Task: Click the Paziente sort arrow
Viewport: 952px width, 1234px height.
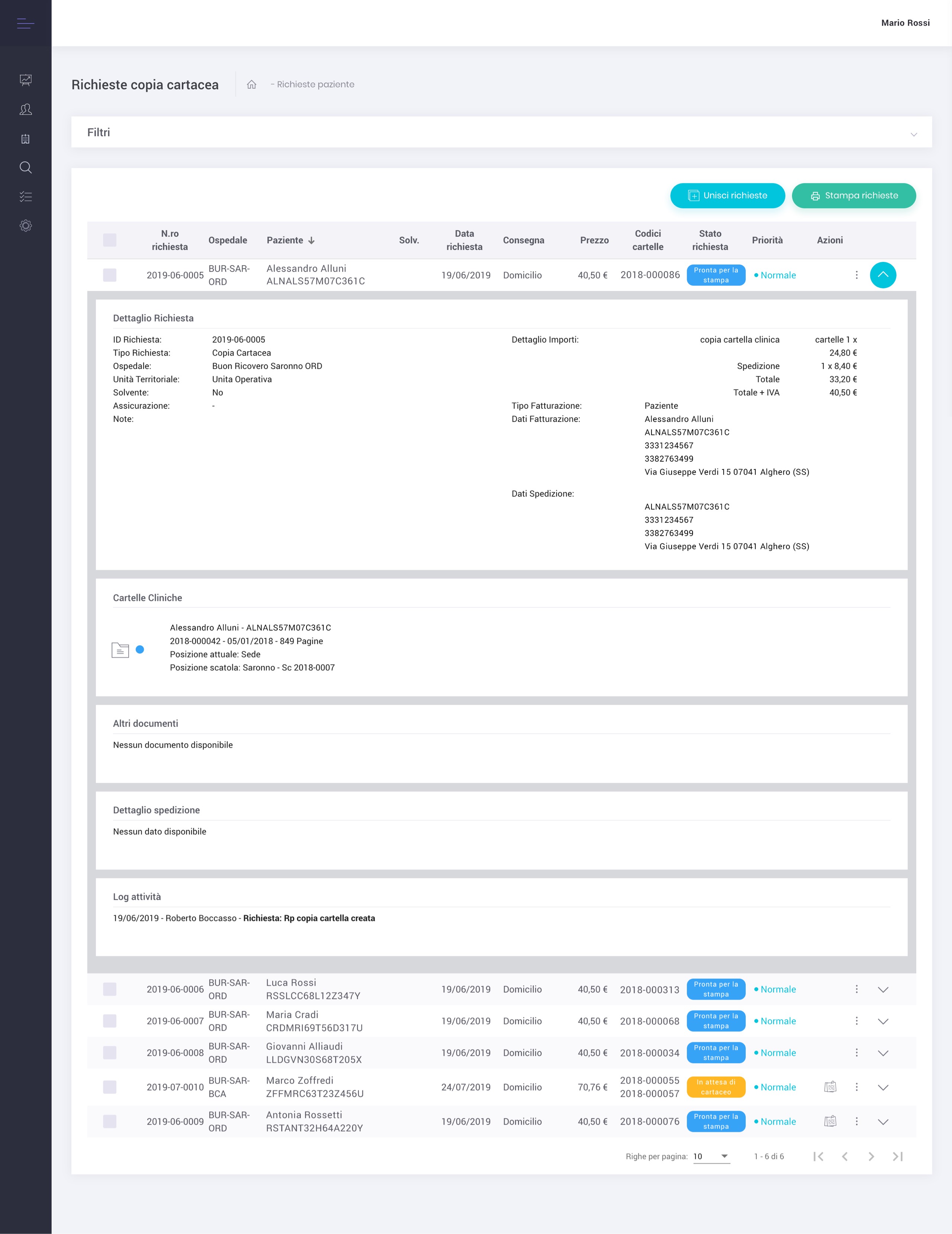Action: pyautogui.click(x=311, y=240)
